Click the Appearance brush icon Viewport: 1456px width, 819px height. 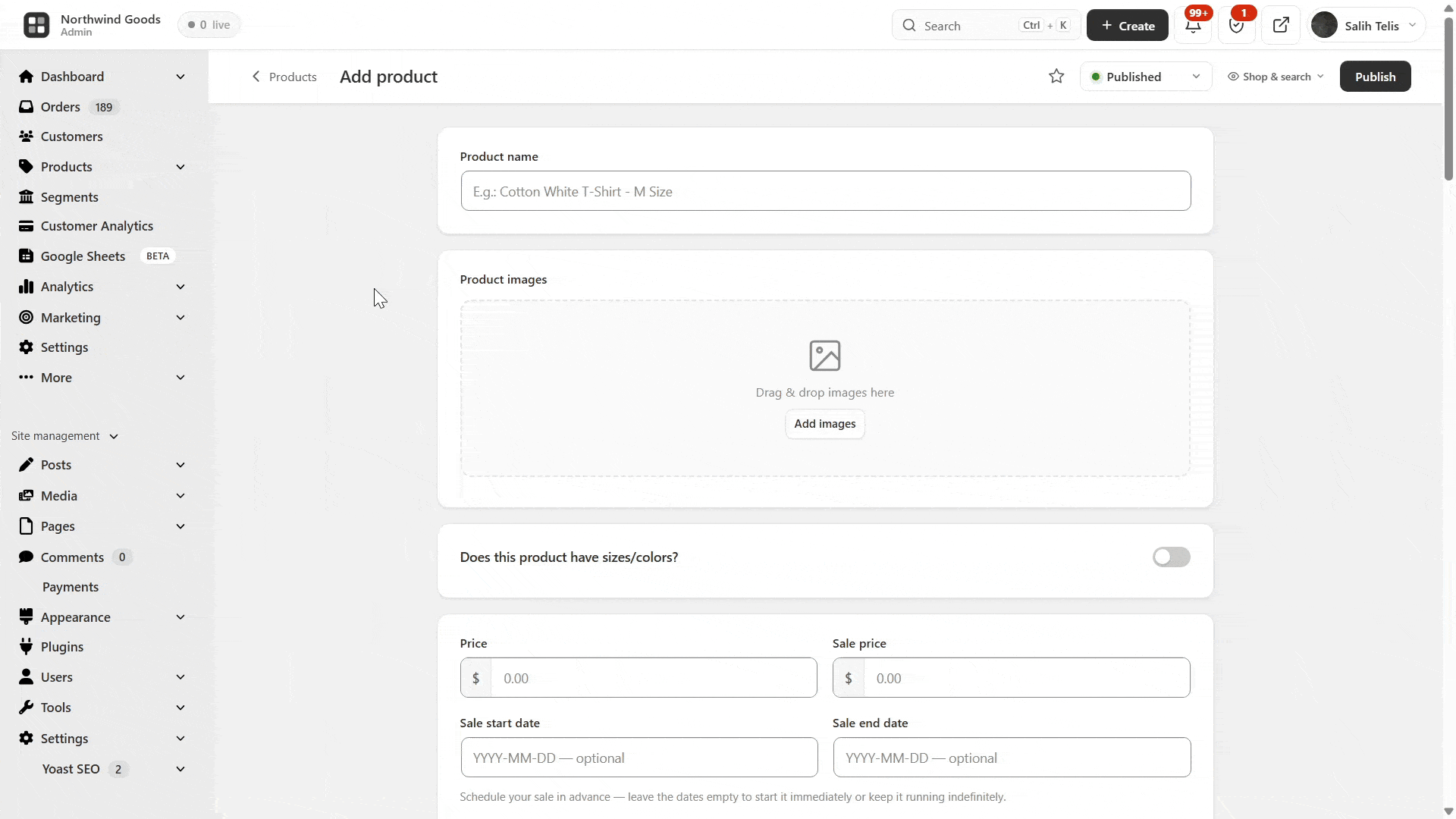point(26,617)
